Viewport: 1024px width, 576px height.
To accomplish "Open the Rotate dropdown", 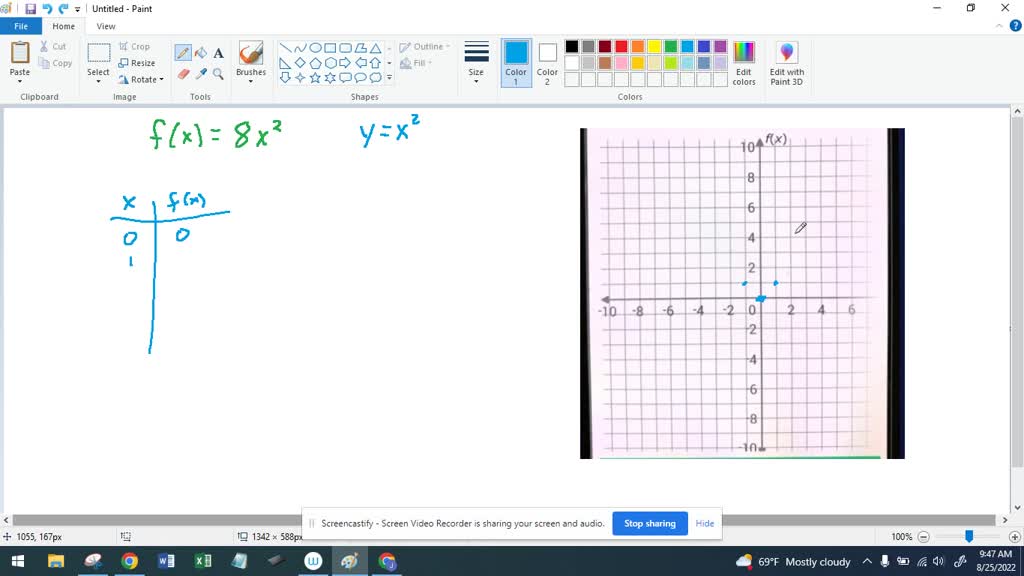I will click(142, 79).
